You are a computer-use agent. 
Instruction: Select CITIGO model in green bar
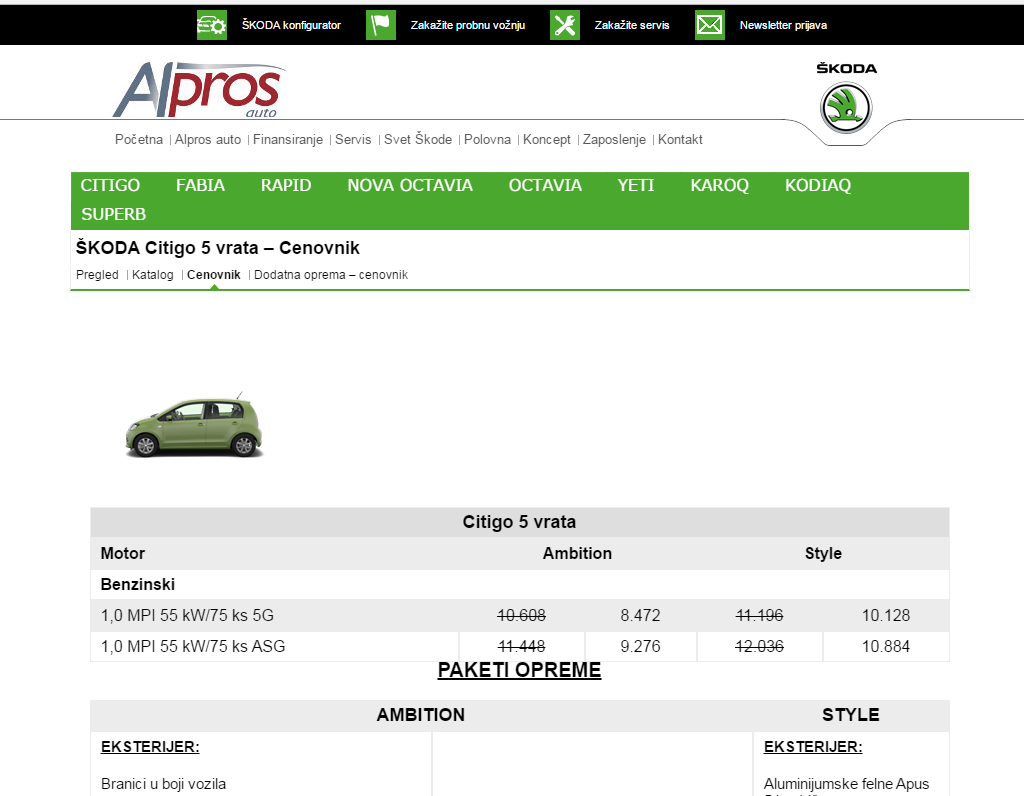pos(110,185)
